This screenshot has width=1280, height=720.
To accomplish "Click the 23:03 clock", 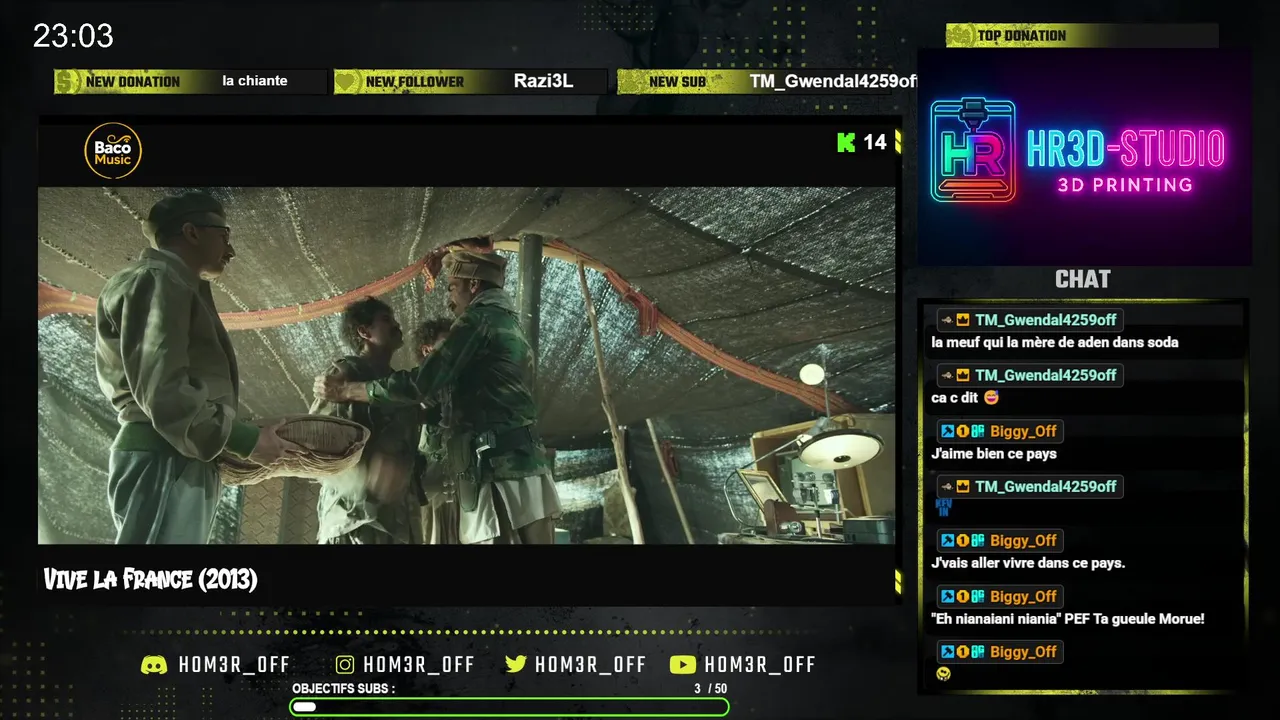I will [73, 37].
